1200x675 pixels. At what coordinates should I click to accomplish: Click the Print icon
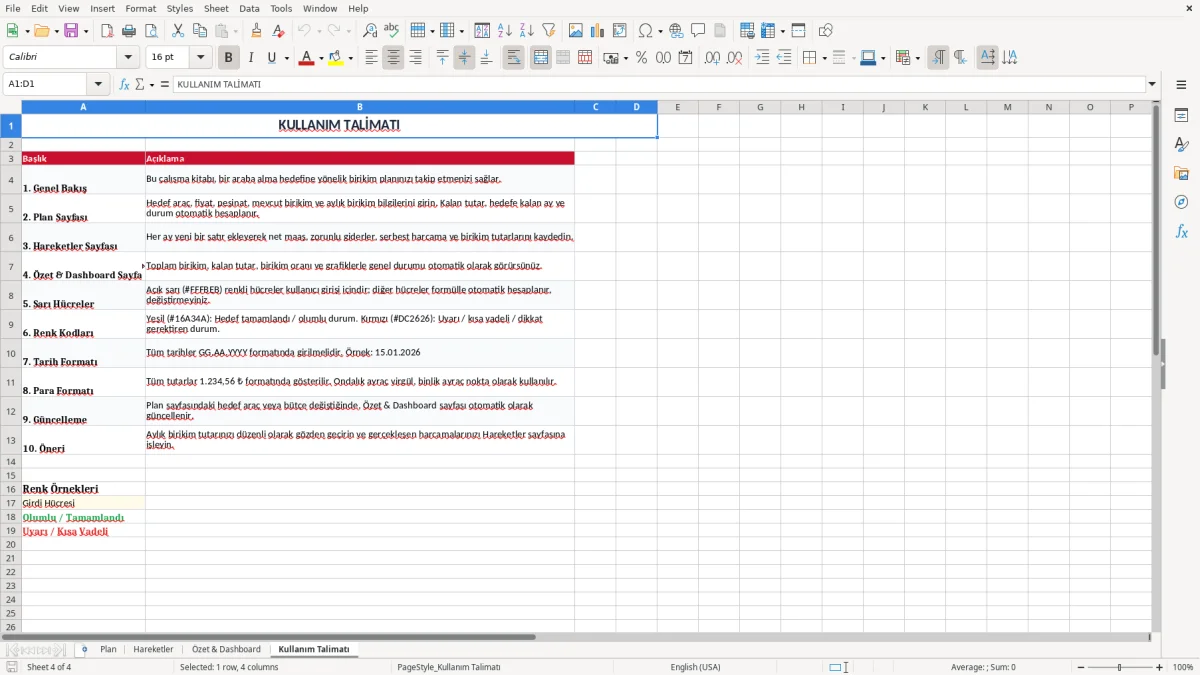(x=129, y=31)
